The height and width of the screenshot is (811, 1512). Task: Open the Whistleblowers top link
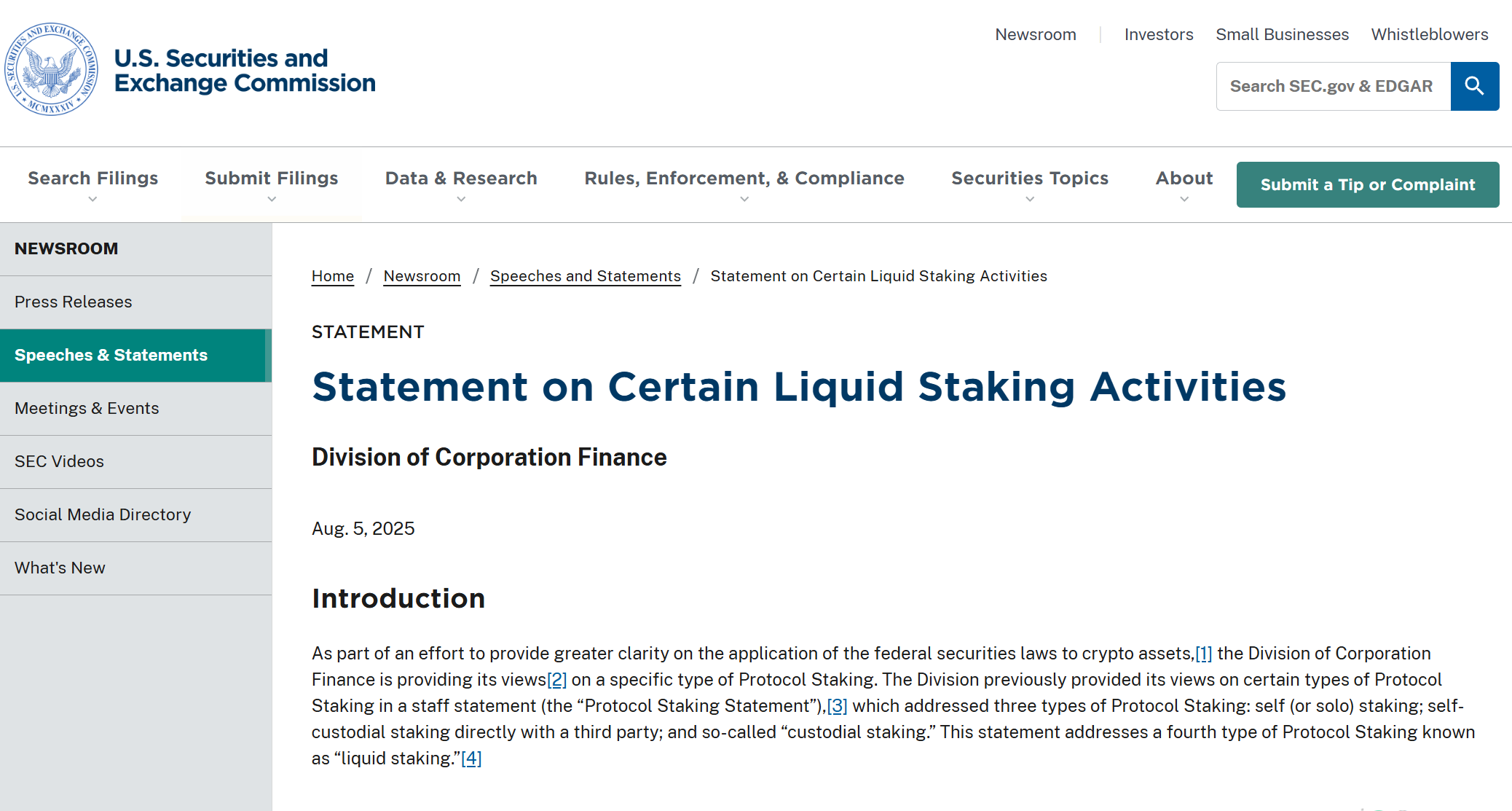1430,34
